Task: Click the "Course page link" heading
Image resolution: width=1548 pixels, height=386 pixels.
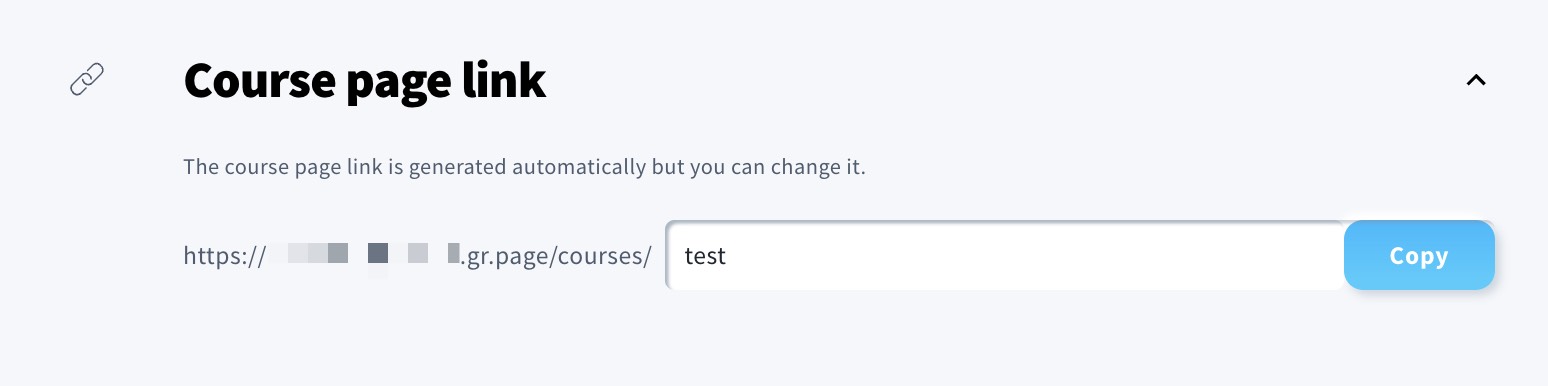Action: click(x=365, y=81)
